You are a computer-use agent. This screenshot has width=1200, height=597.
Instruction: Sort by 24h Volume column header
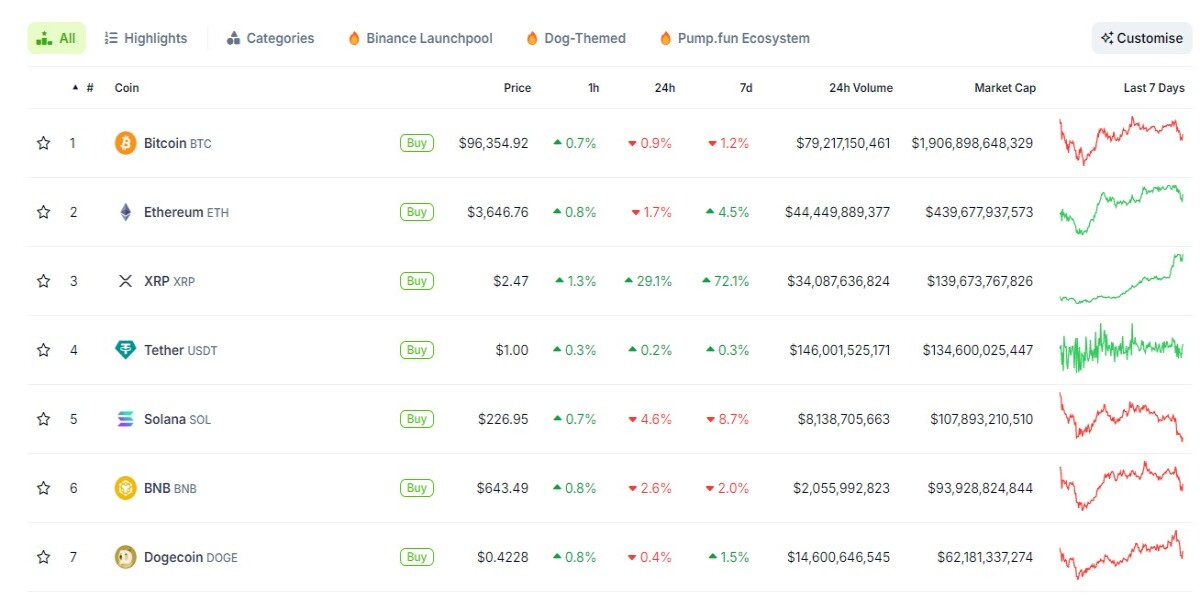[861, 88]
